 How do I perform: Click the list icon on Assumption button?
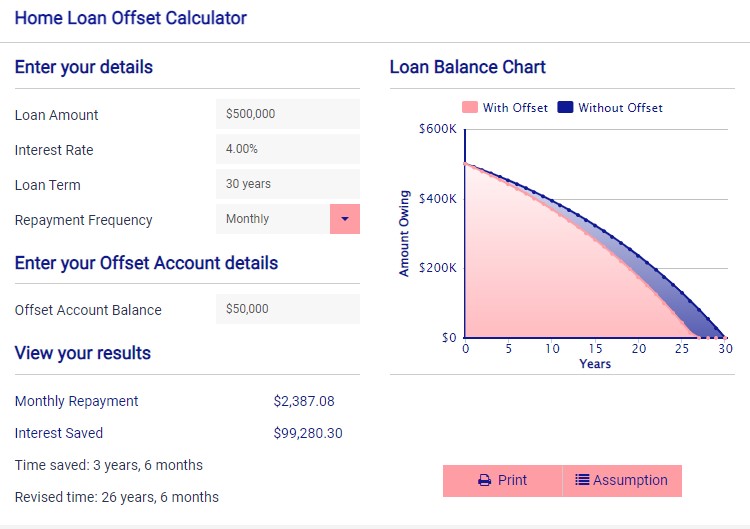point(582,481)
